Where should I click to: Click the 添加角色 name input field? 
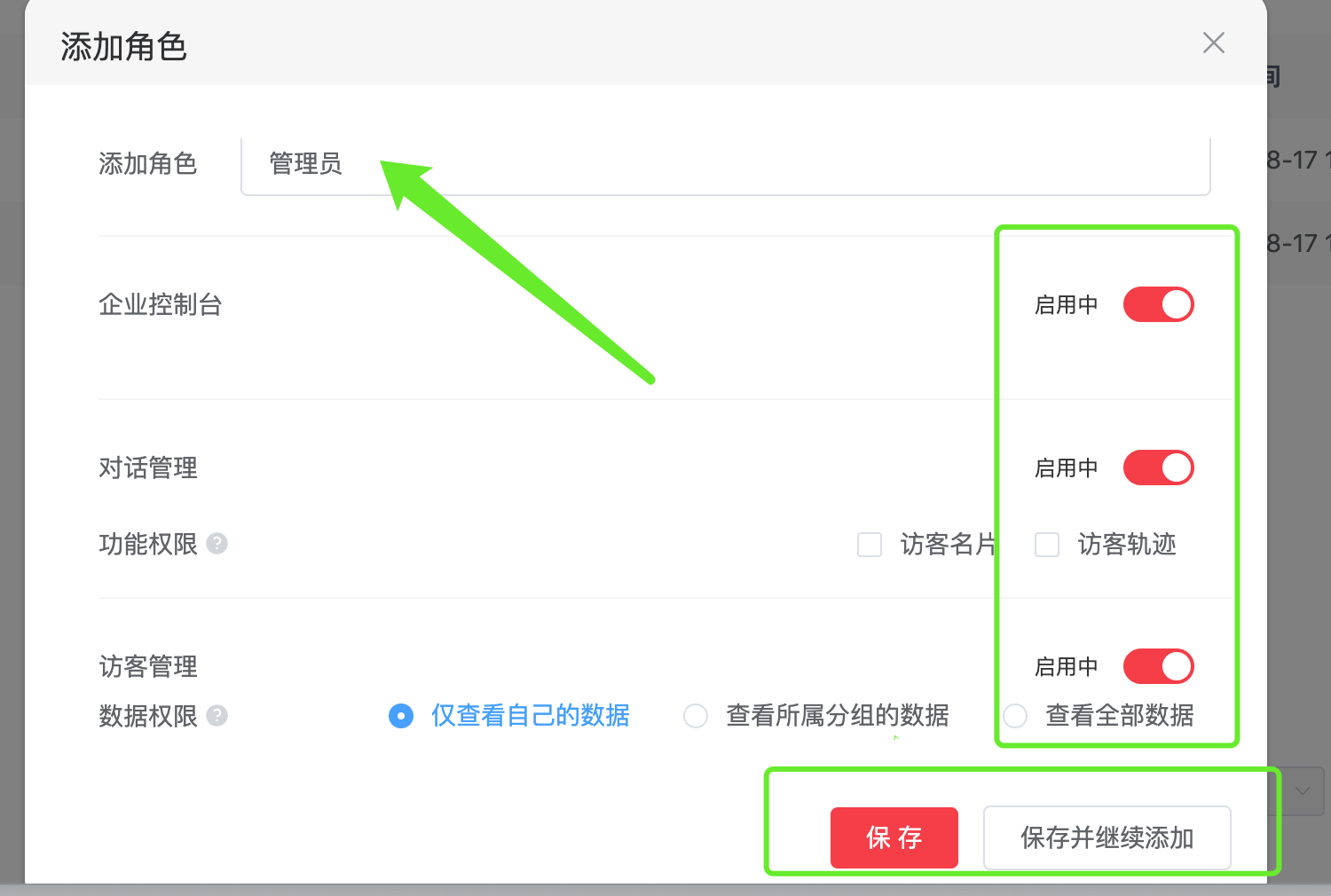click(x=726, y=165)
